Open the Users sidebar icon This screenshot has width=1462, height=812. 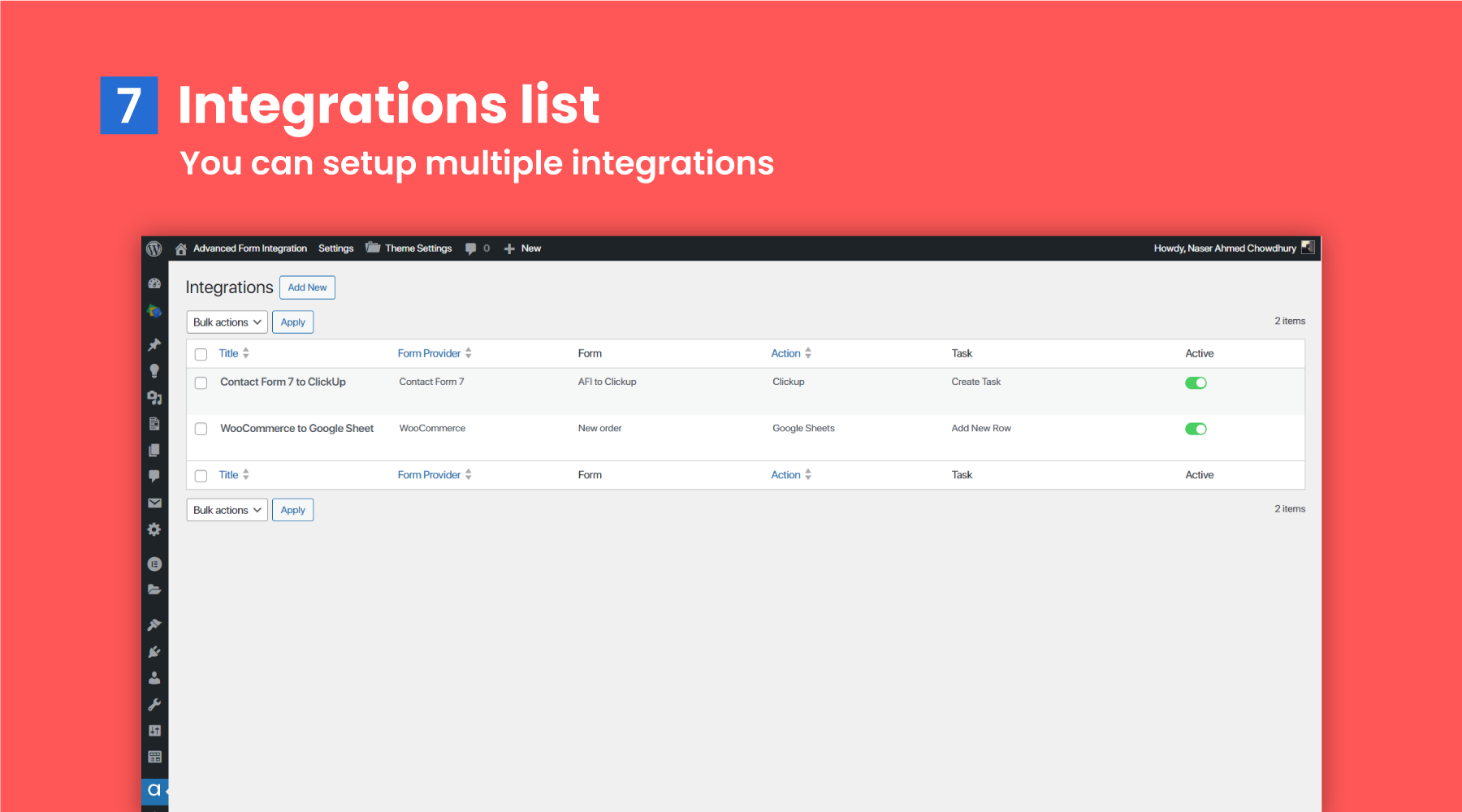click(x=154, y=678)
